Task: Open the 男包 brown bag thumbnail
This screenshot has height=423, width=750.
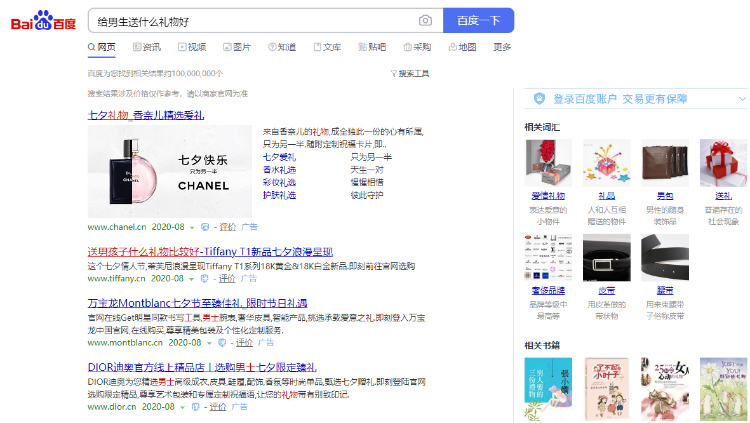Action: pyautogui.click(x=665, y=163)
